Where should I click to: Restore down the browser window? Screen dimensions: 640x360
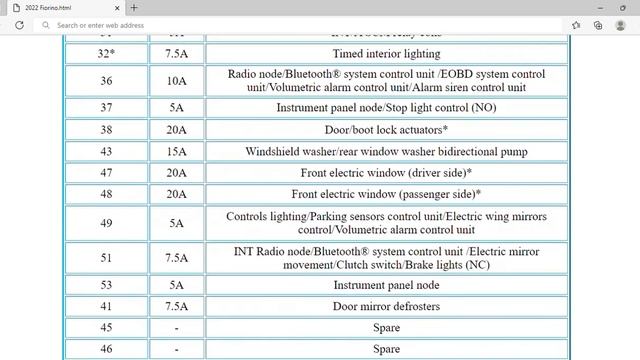[622, 8]
